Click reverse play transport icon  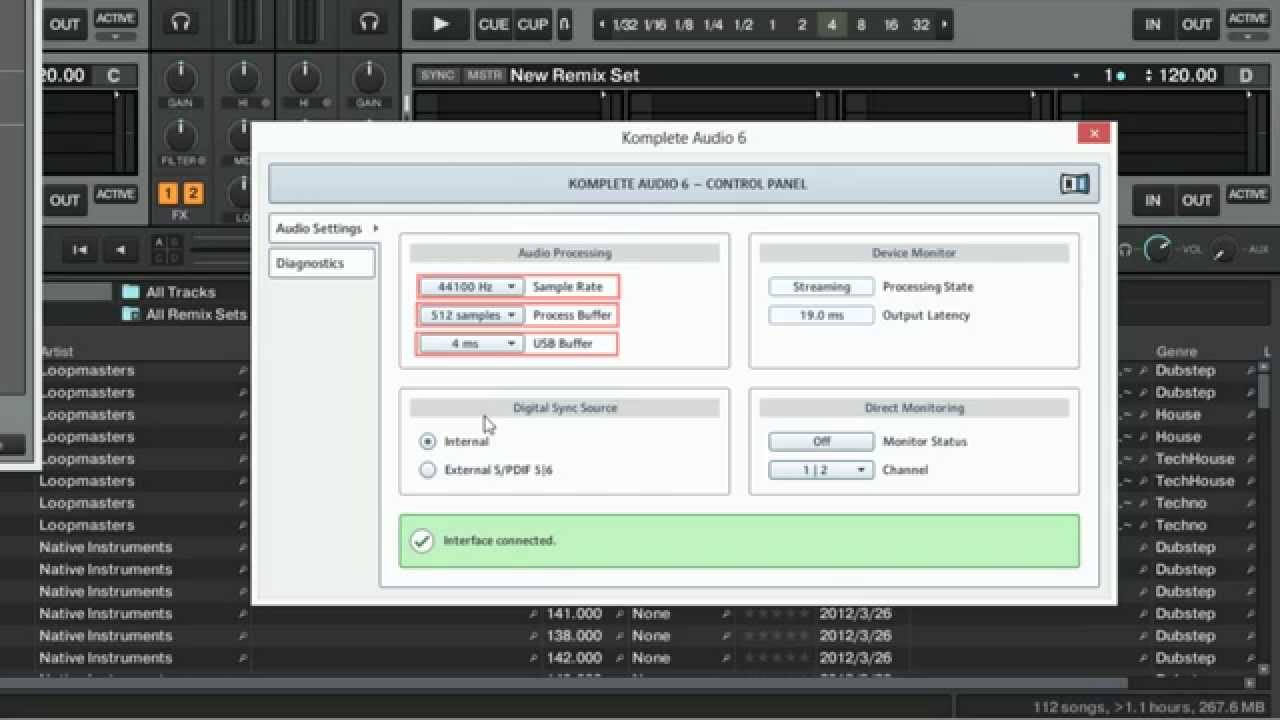pos(121,250)
